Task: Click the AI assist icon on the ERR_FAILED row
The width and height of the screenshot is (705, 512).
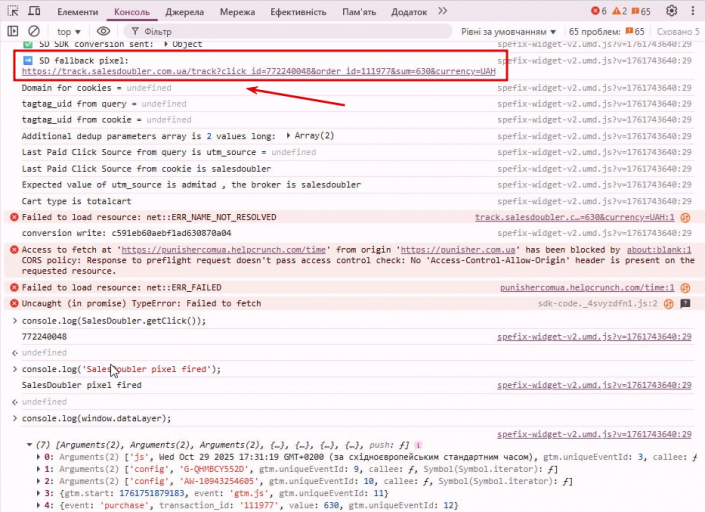Action: click(685, 288)
